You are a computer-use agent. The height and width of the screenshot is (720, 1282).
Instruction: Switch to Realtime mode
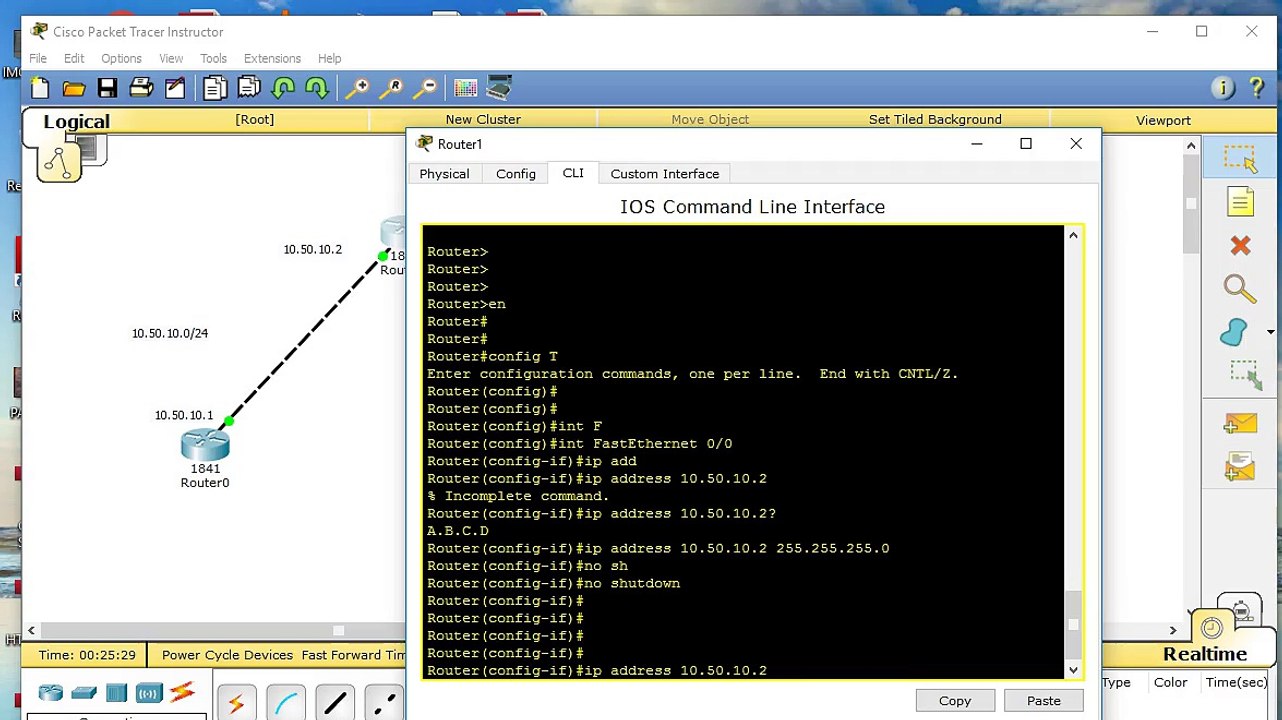click(x=1205, y=653)
